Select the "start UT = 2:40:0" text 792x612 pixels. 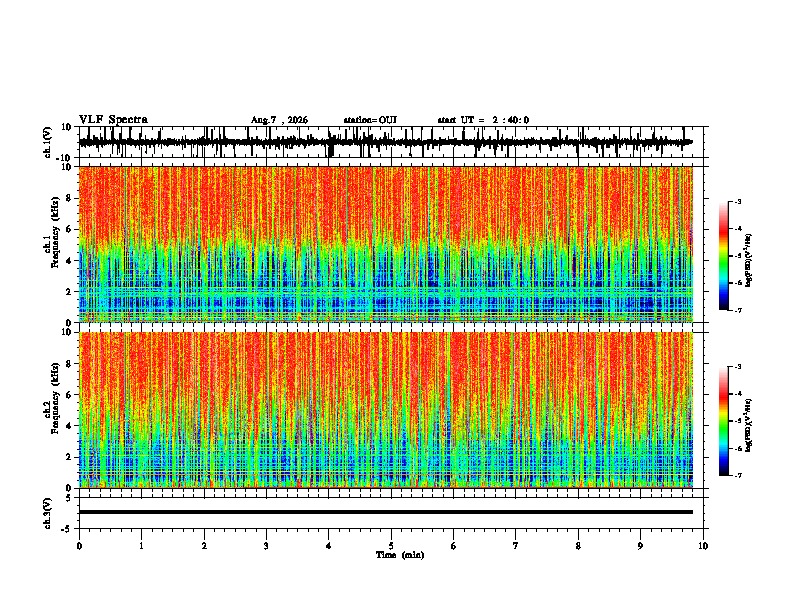coord(483,120)
